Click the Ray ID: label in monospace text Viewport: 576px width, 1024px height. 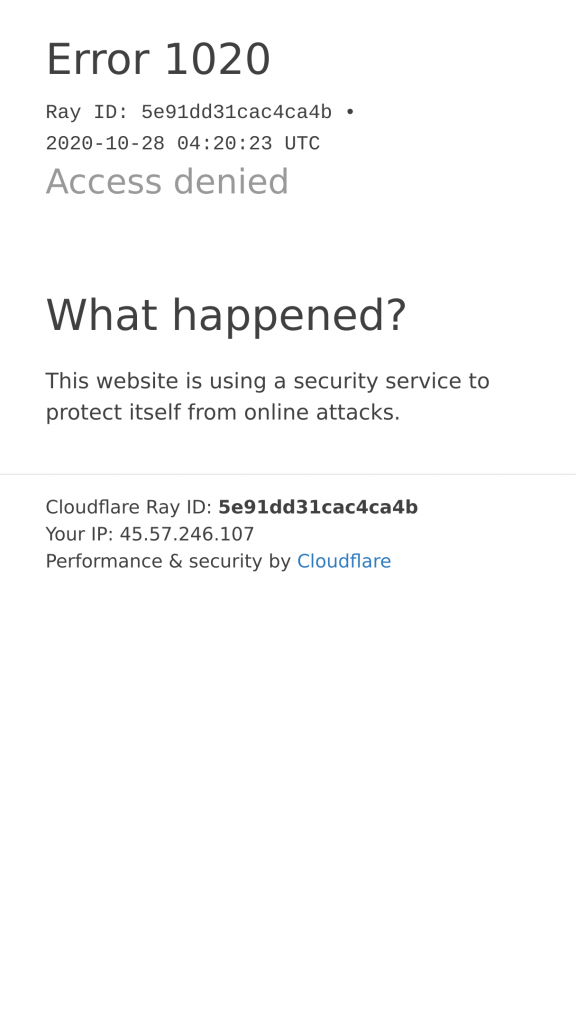87,112
